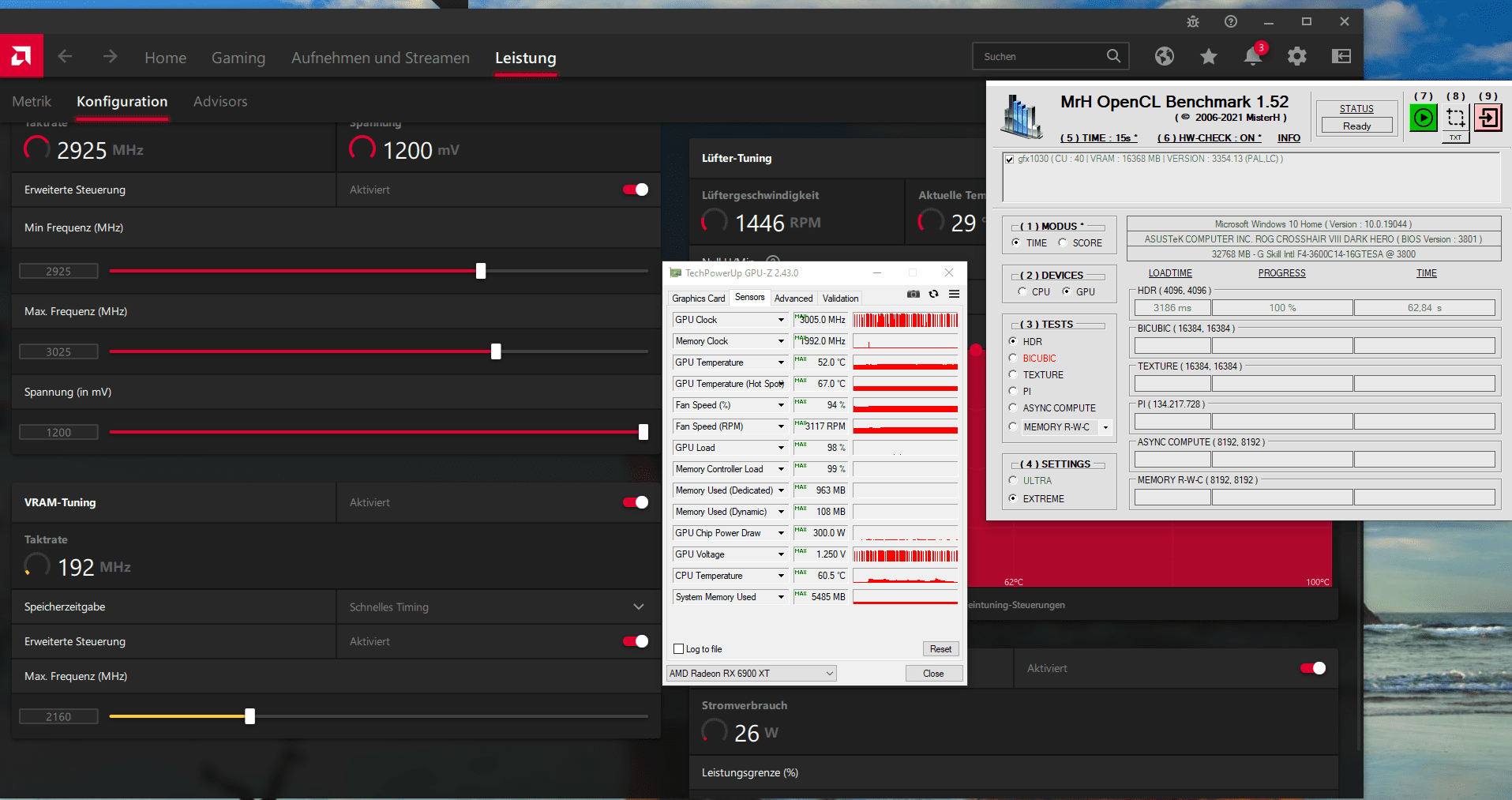Click the GPU-Z Reset button
This screenshot has height=800, width=1512.
(940, 649)
